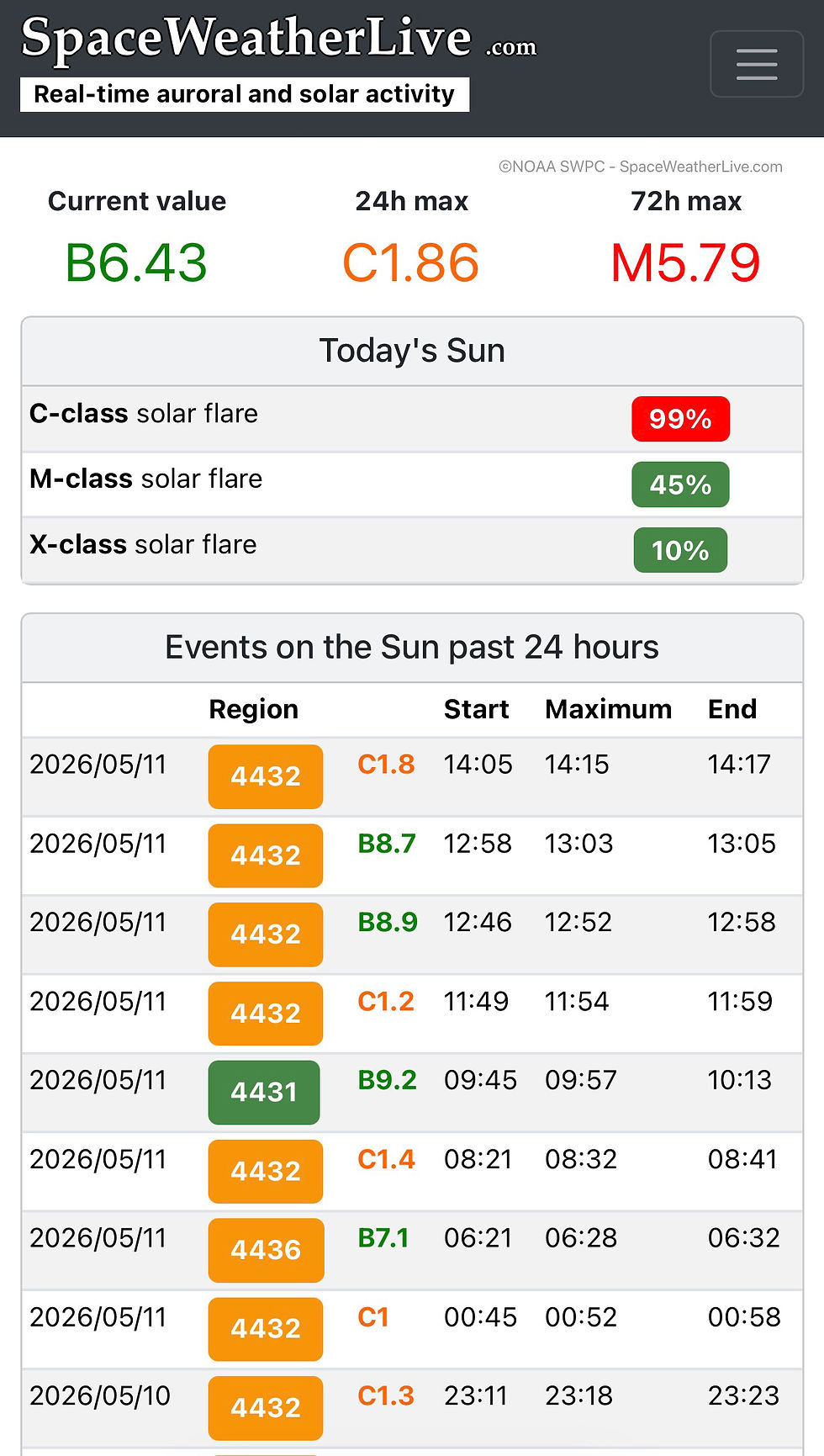Viewport: 824px width, 1456px height.
Task: Open the hamburger navigation menu
Action: [757, 64]
